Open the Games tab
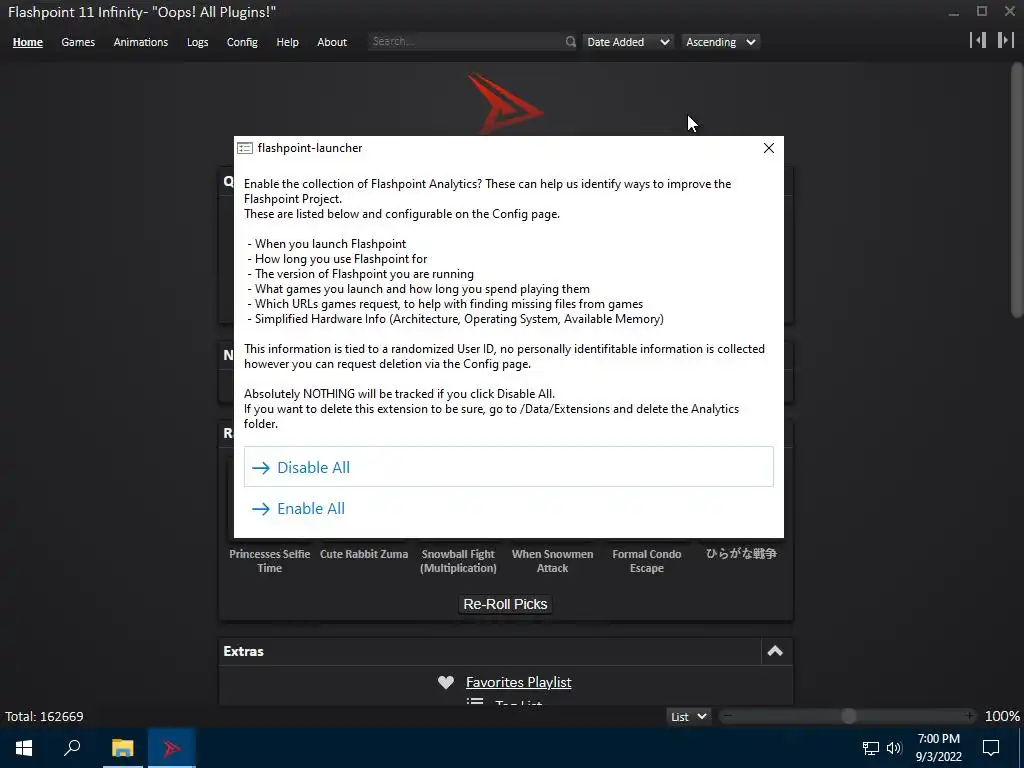This screenshot has height=768, width=1024. (x=78, y=42)
